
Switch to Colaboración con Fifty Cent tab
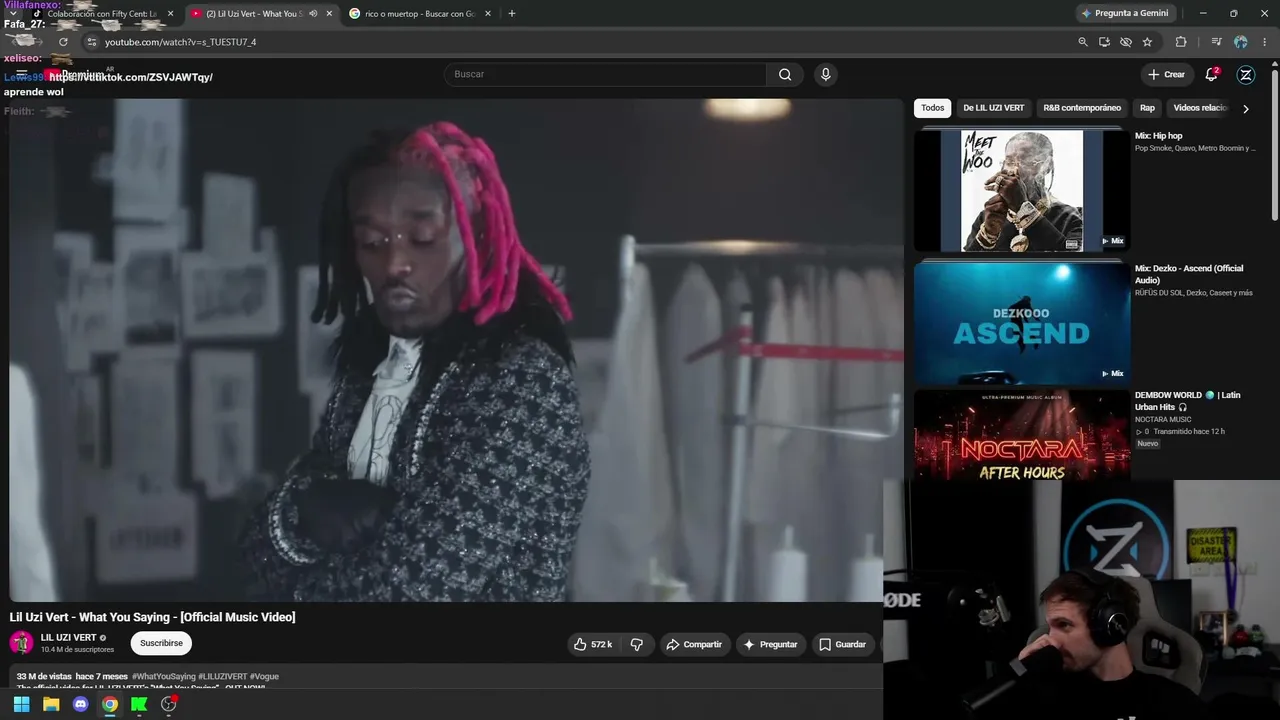pyautogui.click(x=102, y=14)
